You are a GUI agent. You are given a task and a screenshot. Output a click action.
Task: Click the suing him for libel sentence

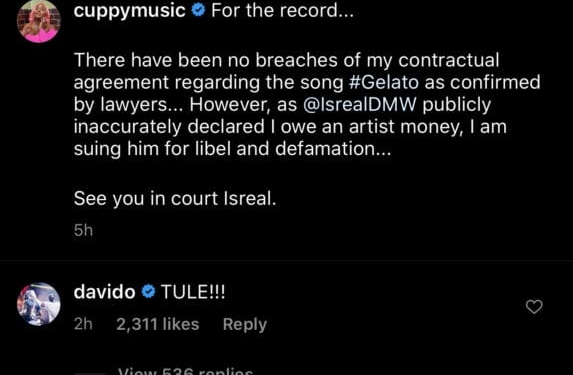tap(232, 149)
